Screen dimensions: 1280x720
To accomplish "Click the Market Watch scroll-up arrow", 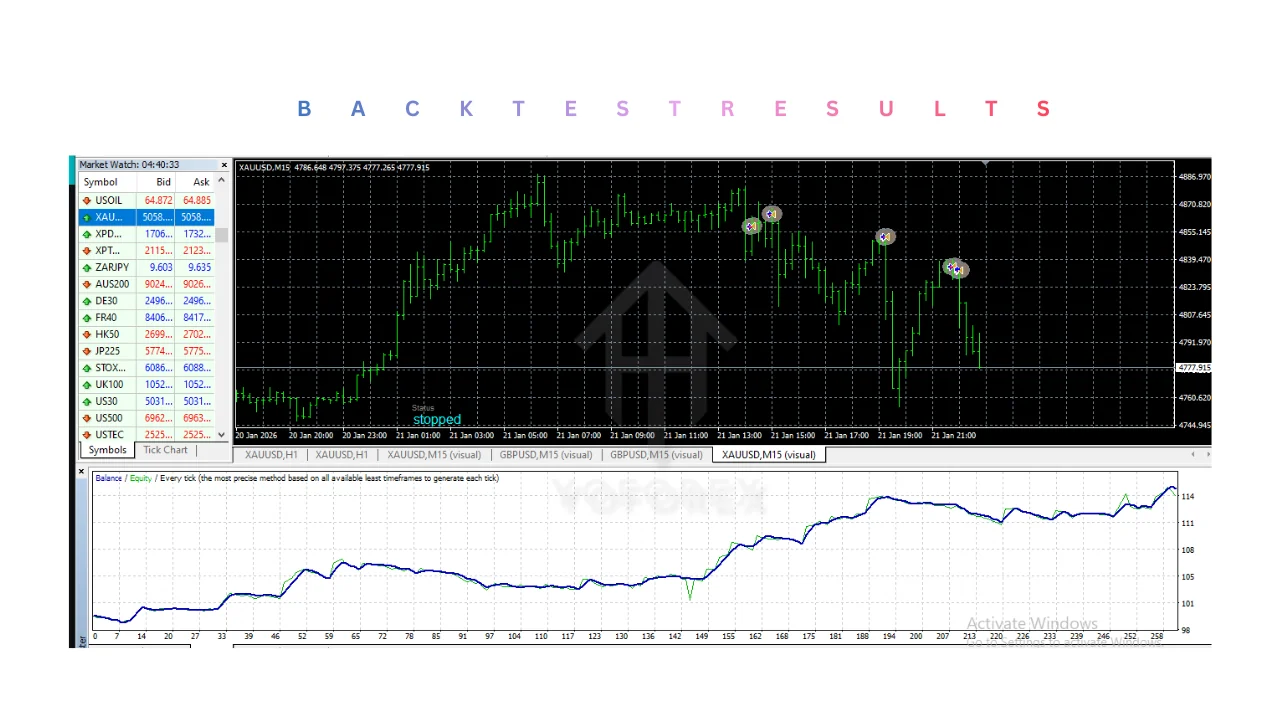I will pyautogui.click(x=222, y=182).
